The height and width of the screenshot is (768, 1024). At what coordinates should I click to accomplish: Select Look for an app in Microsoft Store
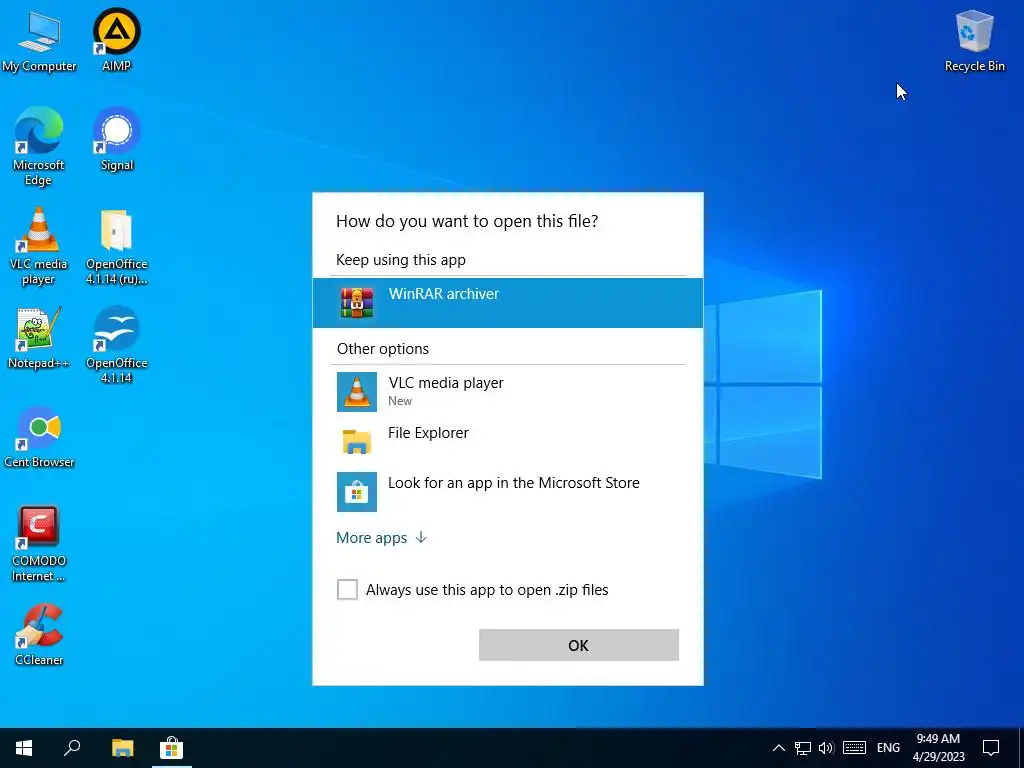point(507,491)
